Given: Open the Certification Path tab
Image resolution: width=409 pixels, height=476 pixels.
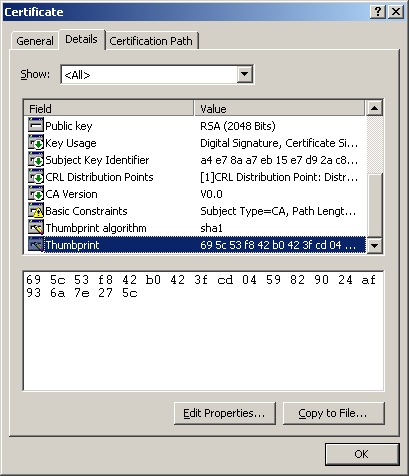Looking at the screenshot, I should [151, 41].
